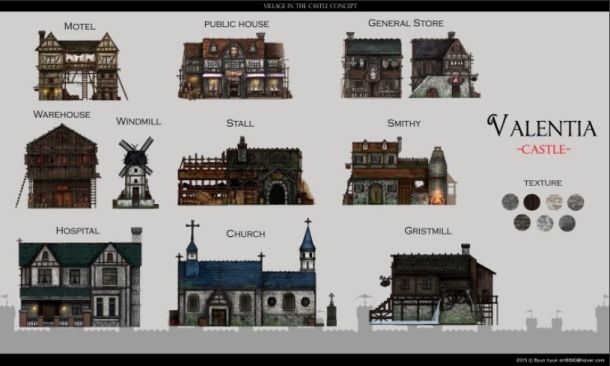
Task: Select the Warehouse building image
Action: 58,166
